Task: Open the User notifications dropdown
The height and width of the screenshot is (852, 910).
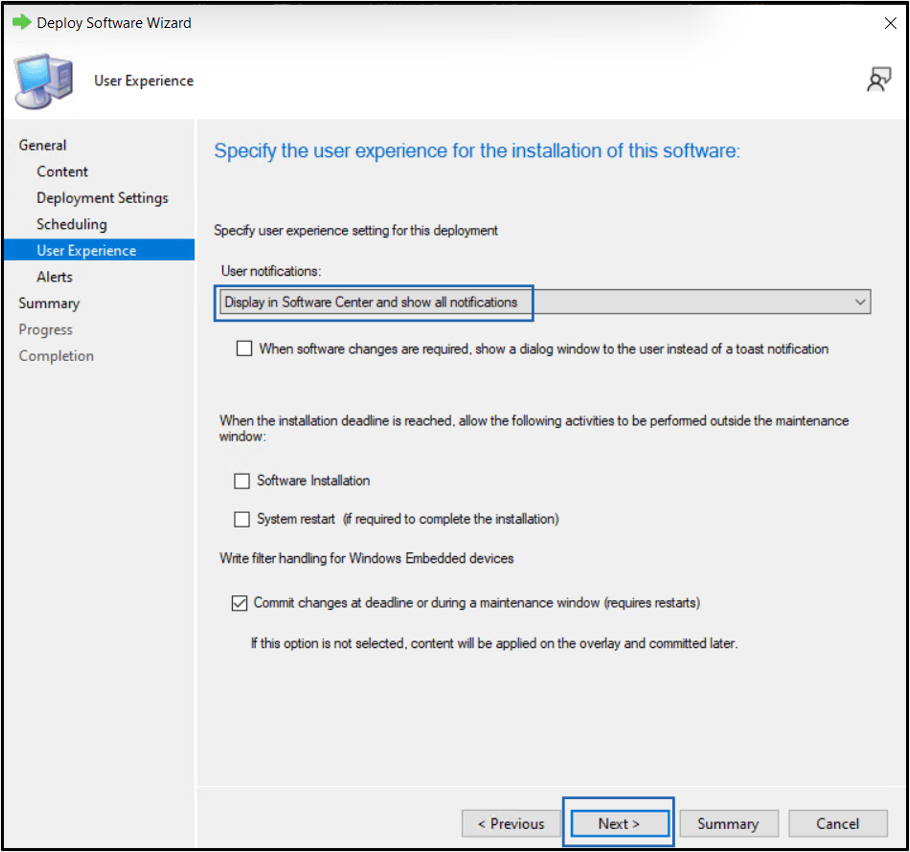Action: point(545,302)
